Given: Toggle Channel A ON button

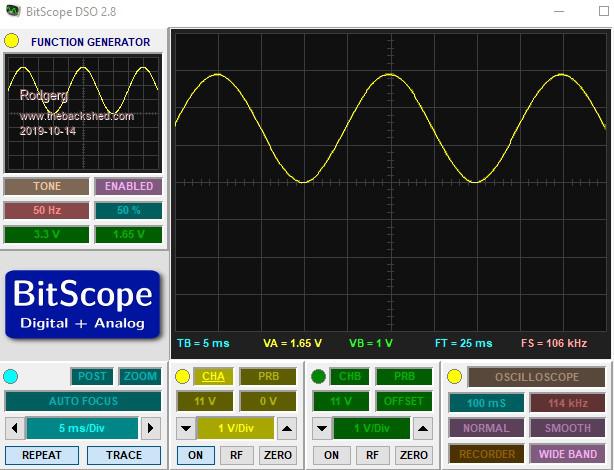Looking at the screenshot, I should coord(194,455).
